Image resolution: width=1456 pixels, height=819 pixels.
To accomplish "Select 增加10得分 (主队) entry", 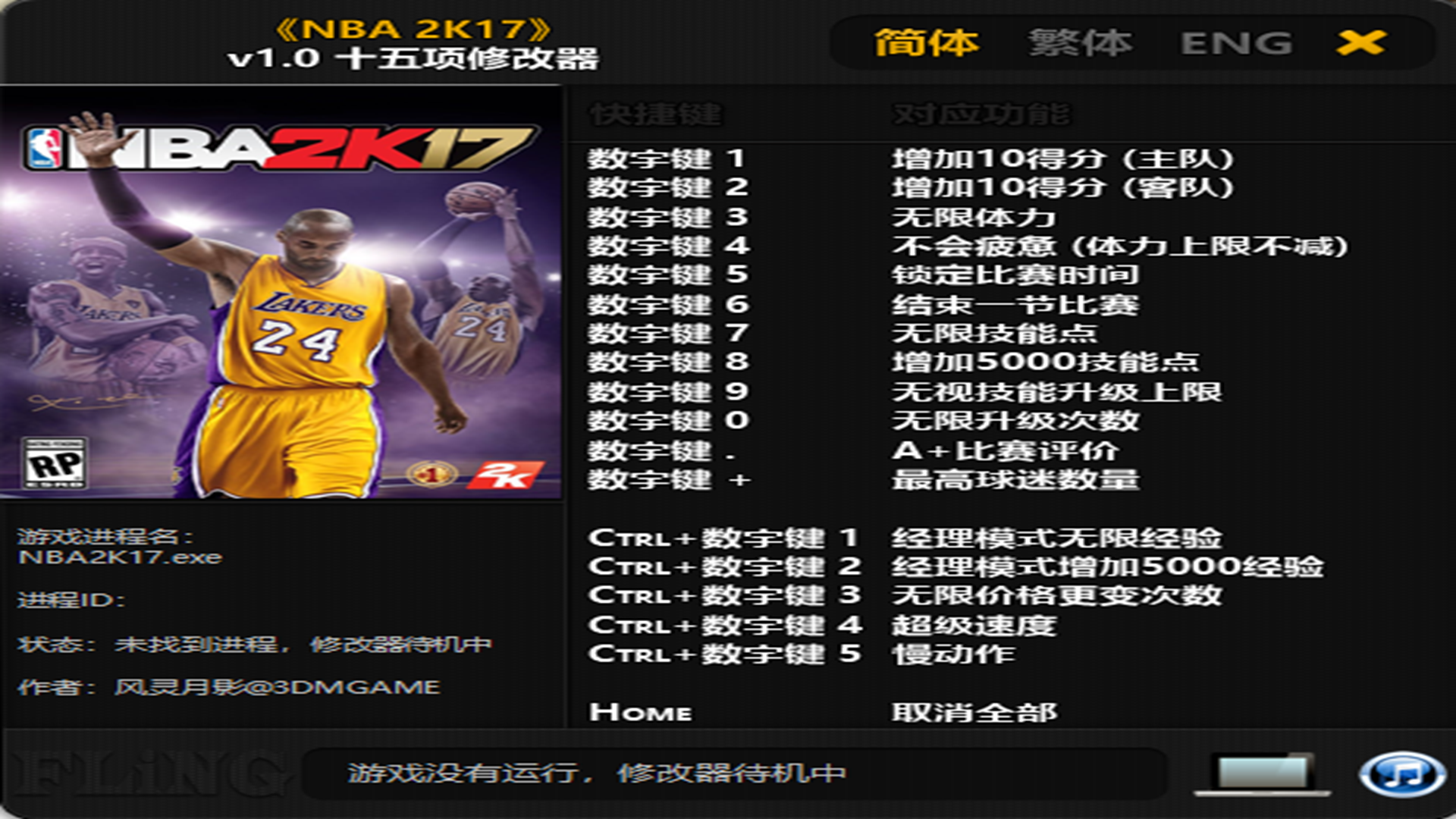I will (1063, 159).
